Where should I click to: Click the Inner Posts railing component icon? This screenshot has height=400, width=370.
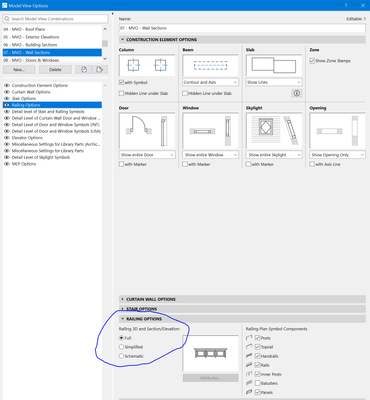(x=249, y=374)
